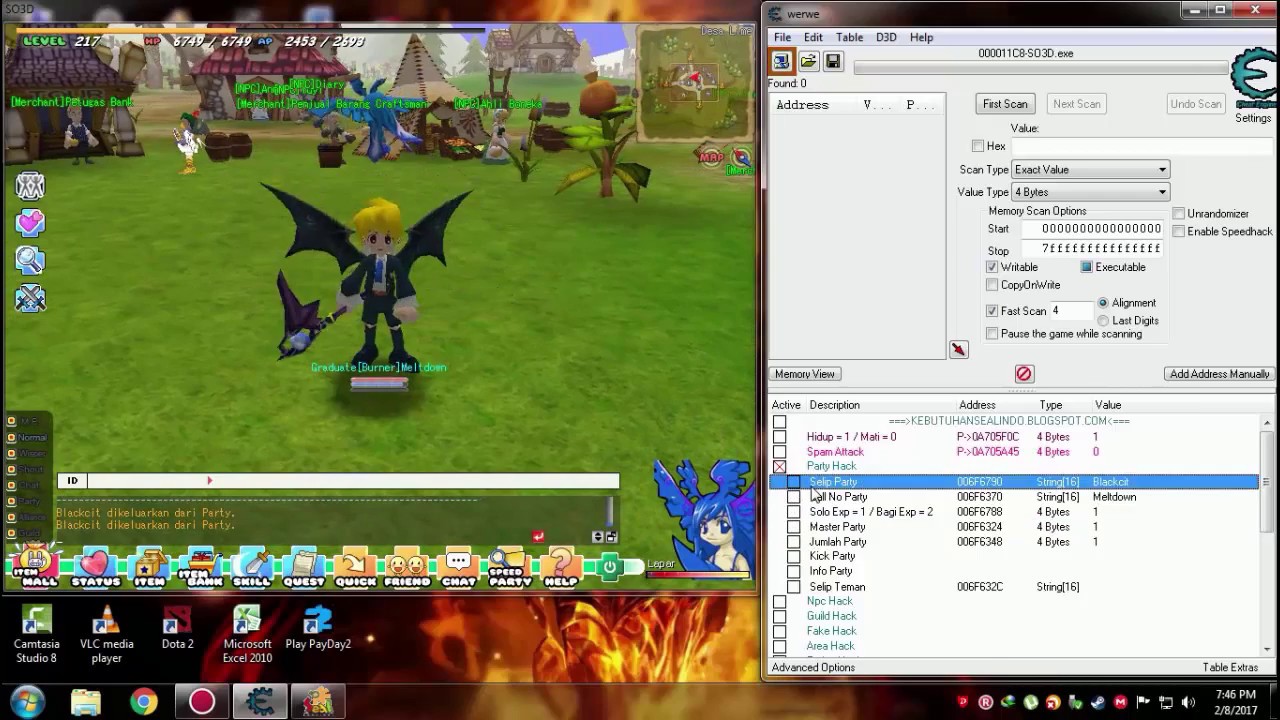The width and height of the screenshot is (1280, 720).
Task: Click the Cheat Engine open process icon
Action: (x=781, y=62)
